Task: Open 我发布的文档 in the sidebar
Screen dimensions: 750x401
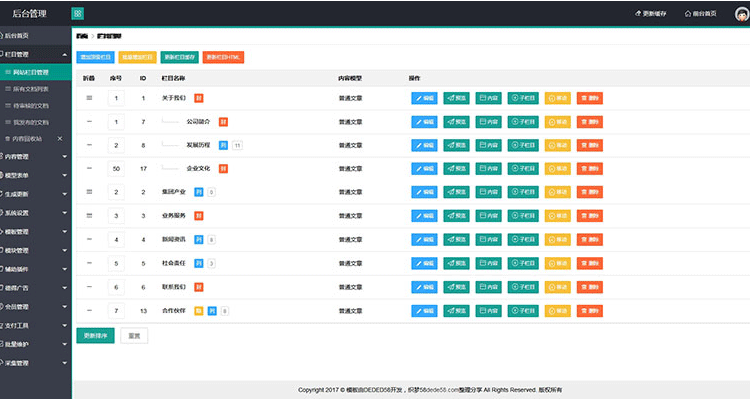Action: click(36, 123)
